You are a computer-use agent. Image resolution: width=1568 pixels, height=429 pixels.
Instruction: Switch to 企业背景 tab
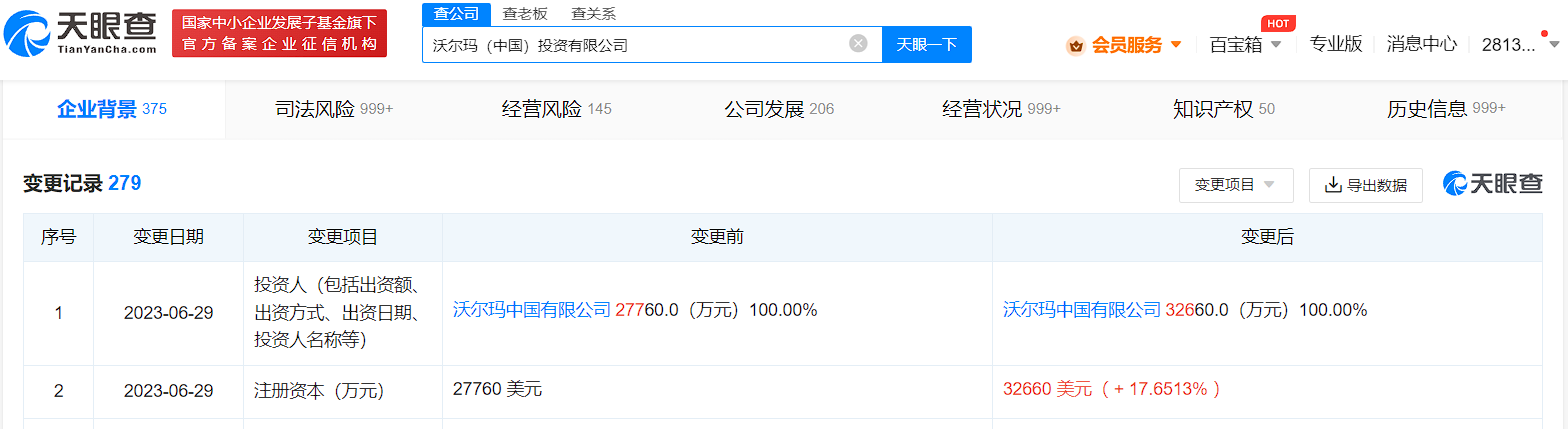113,109
